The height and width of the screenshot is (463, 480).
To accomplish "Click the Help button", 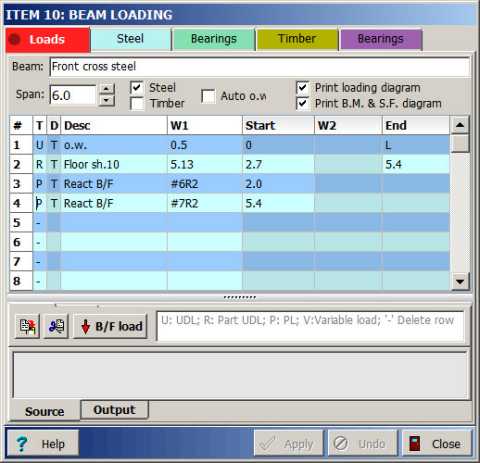I will click(42, 444).
